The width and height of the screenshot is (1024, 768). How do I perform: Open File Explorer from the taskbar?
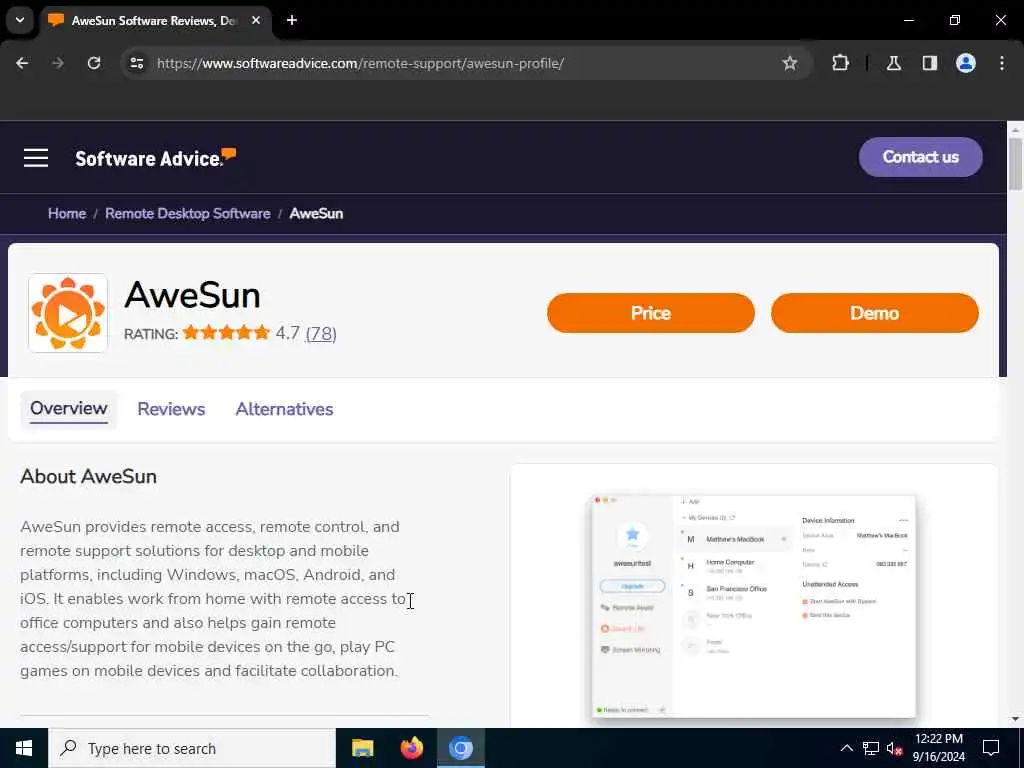pyautogui.click(x=362, y=748)
